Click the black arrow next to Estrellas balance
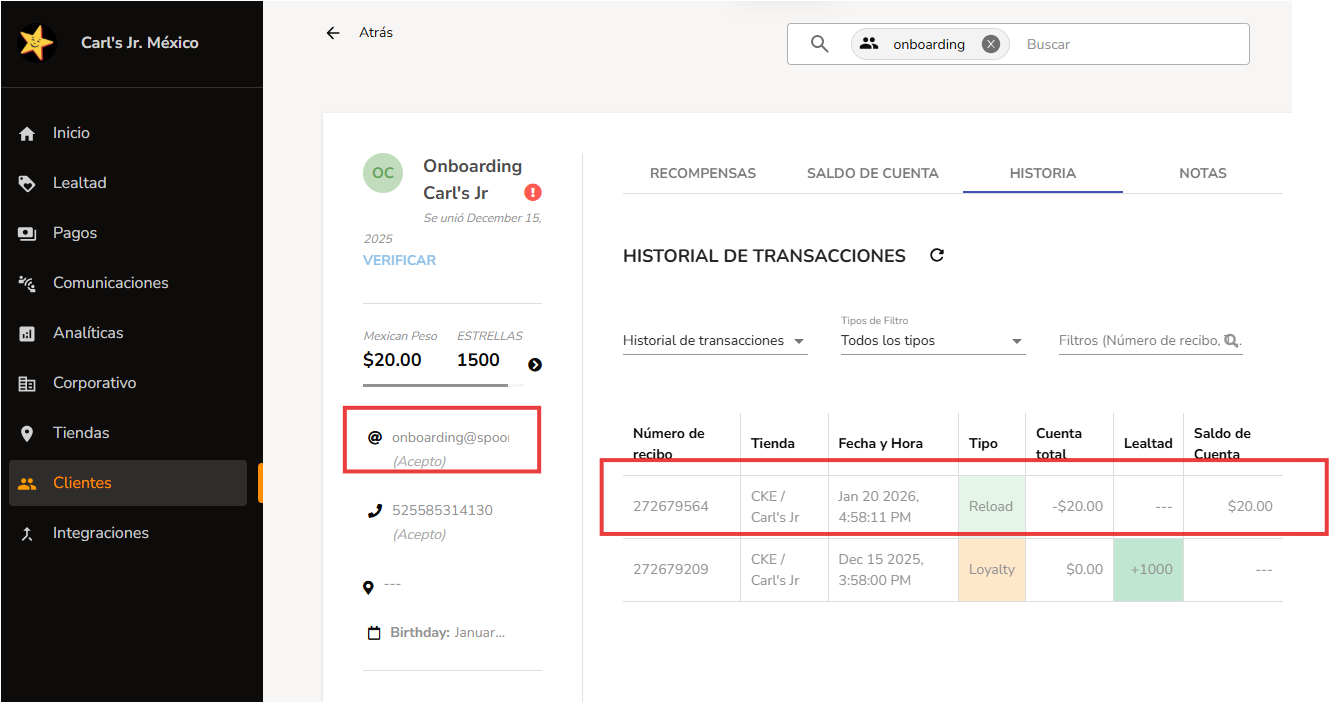Screen dimensions: 1329x703 click(x=535, y=364)
